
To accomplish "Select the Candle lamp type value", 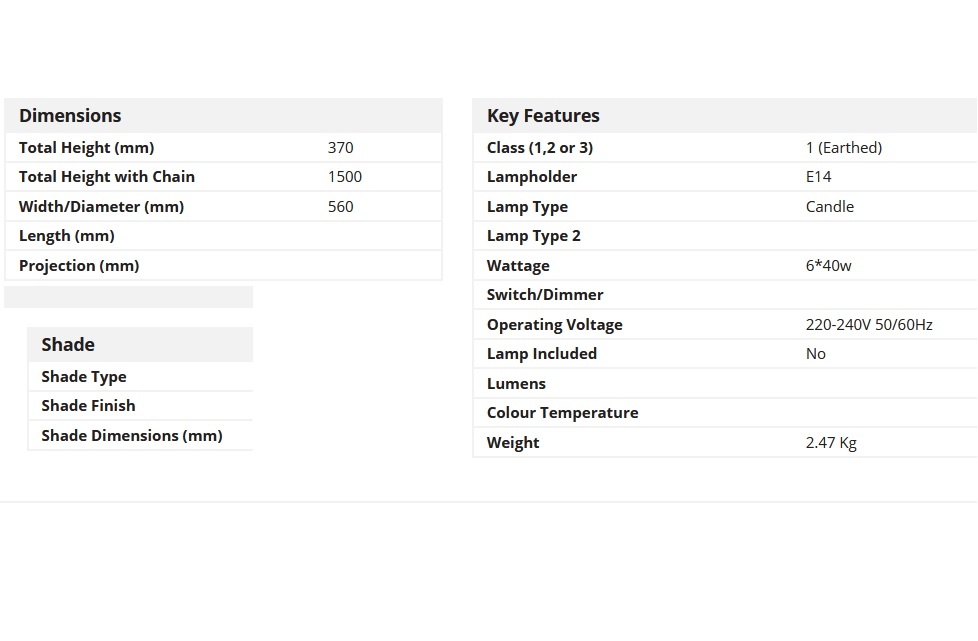I will pyautogui.click(x=830, y=206).
